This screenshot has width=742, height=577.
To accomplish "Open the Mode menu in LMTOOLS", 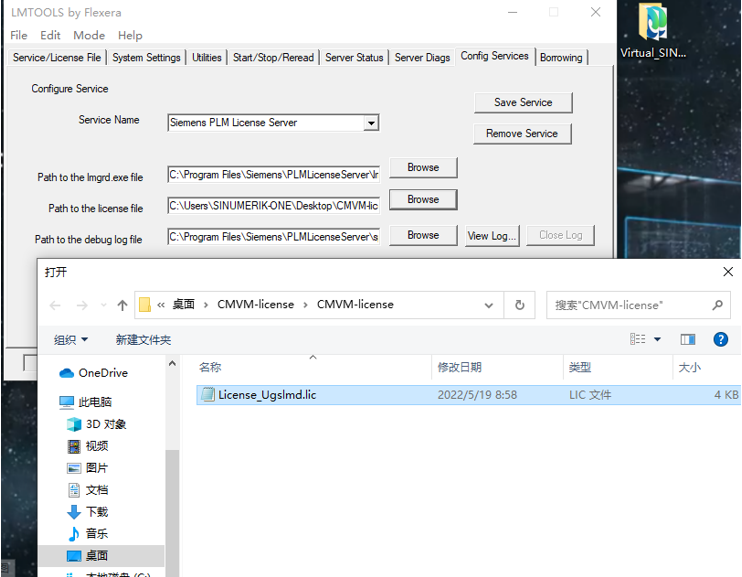I will point(89,36).
